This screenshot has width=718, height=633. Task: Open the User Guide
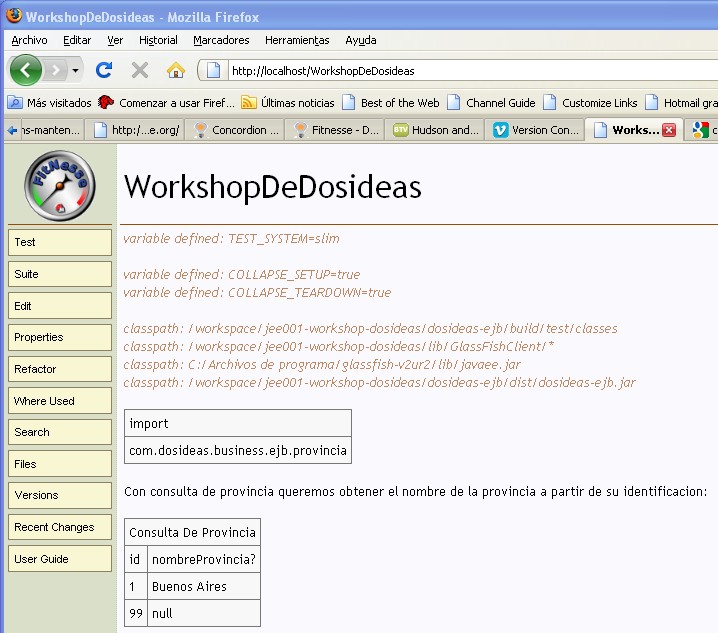[x=60, y=559]
